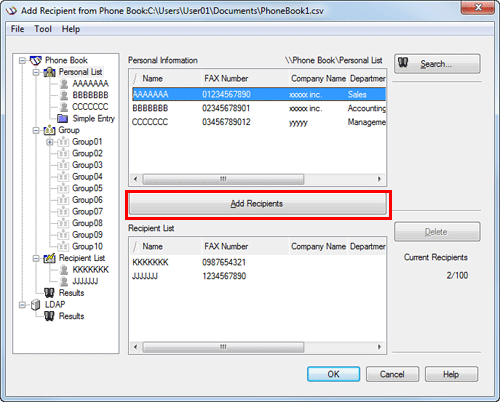Viewport: 500px width, 402px height.
Task: Click the Personal List folder icon
Action: (49, 72)
